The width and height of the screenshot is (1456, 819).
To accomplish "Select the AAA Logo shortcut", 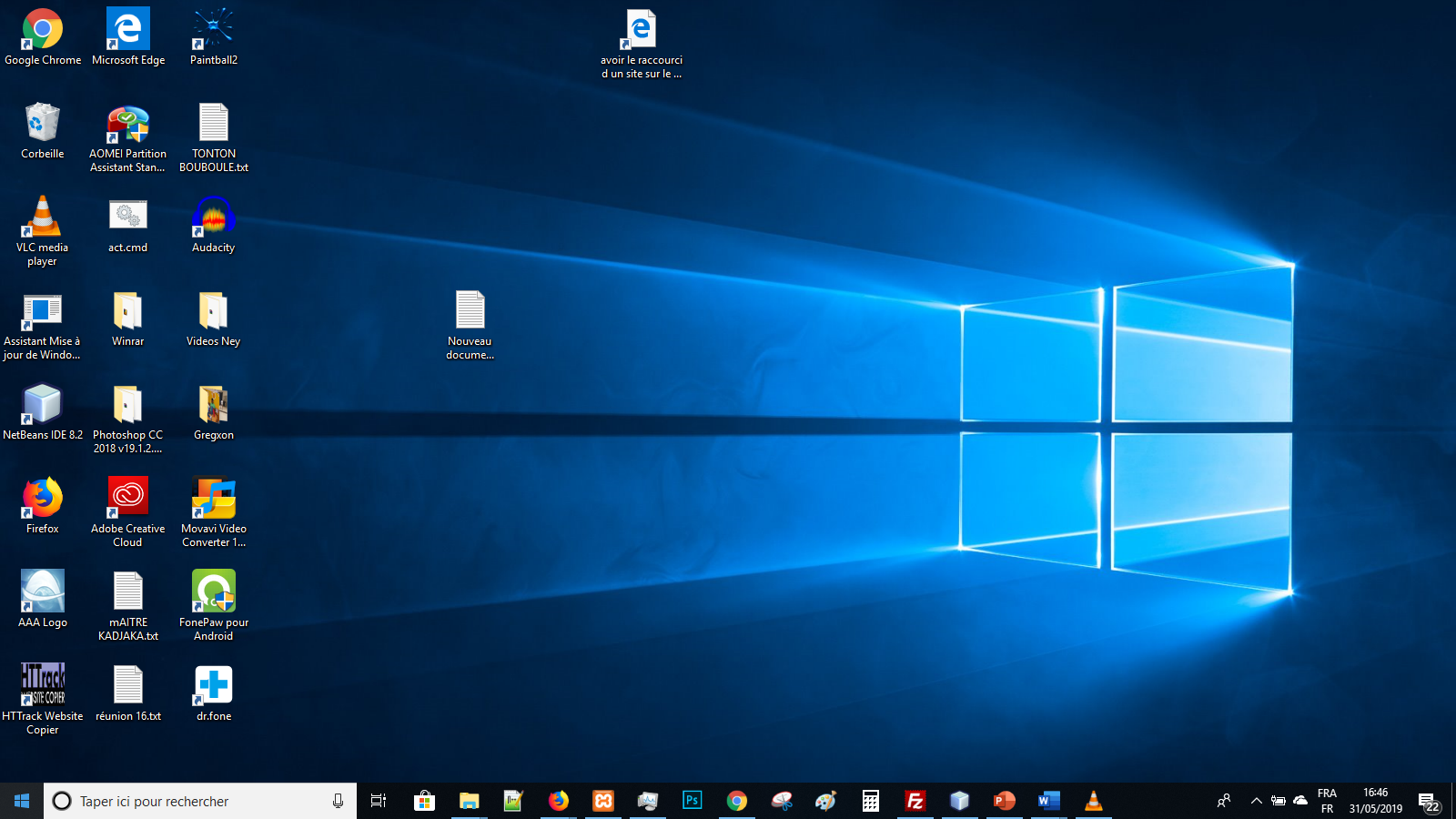I will coord(43,600).
